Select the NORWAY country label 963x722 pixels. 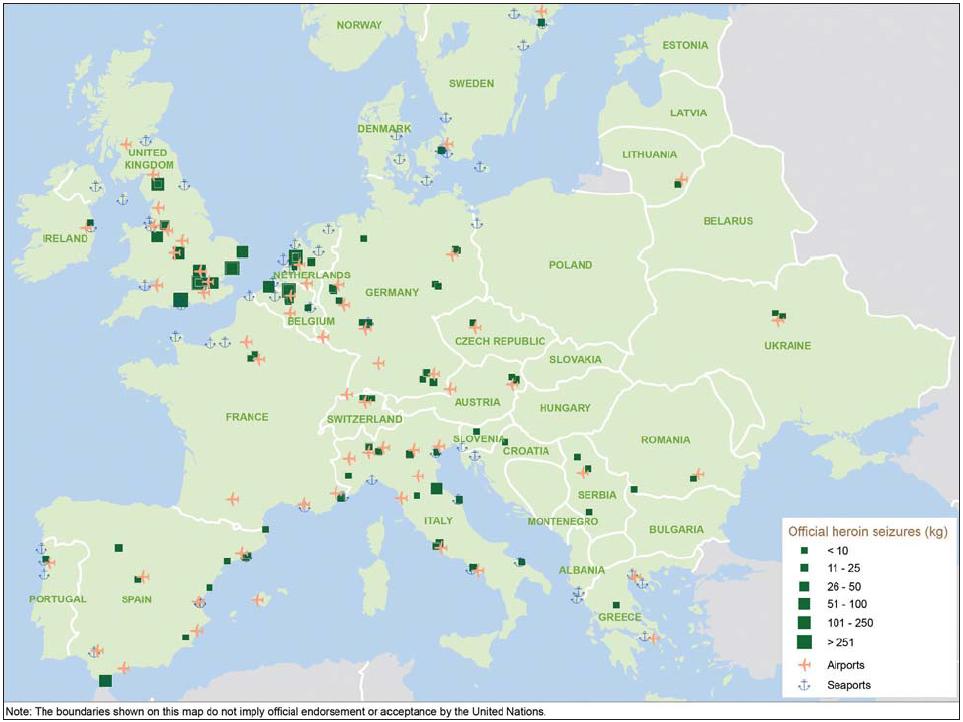pos(360,25)
